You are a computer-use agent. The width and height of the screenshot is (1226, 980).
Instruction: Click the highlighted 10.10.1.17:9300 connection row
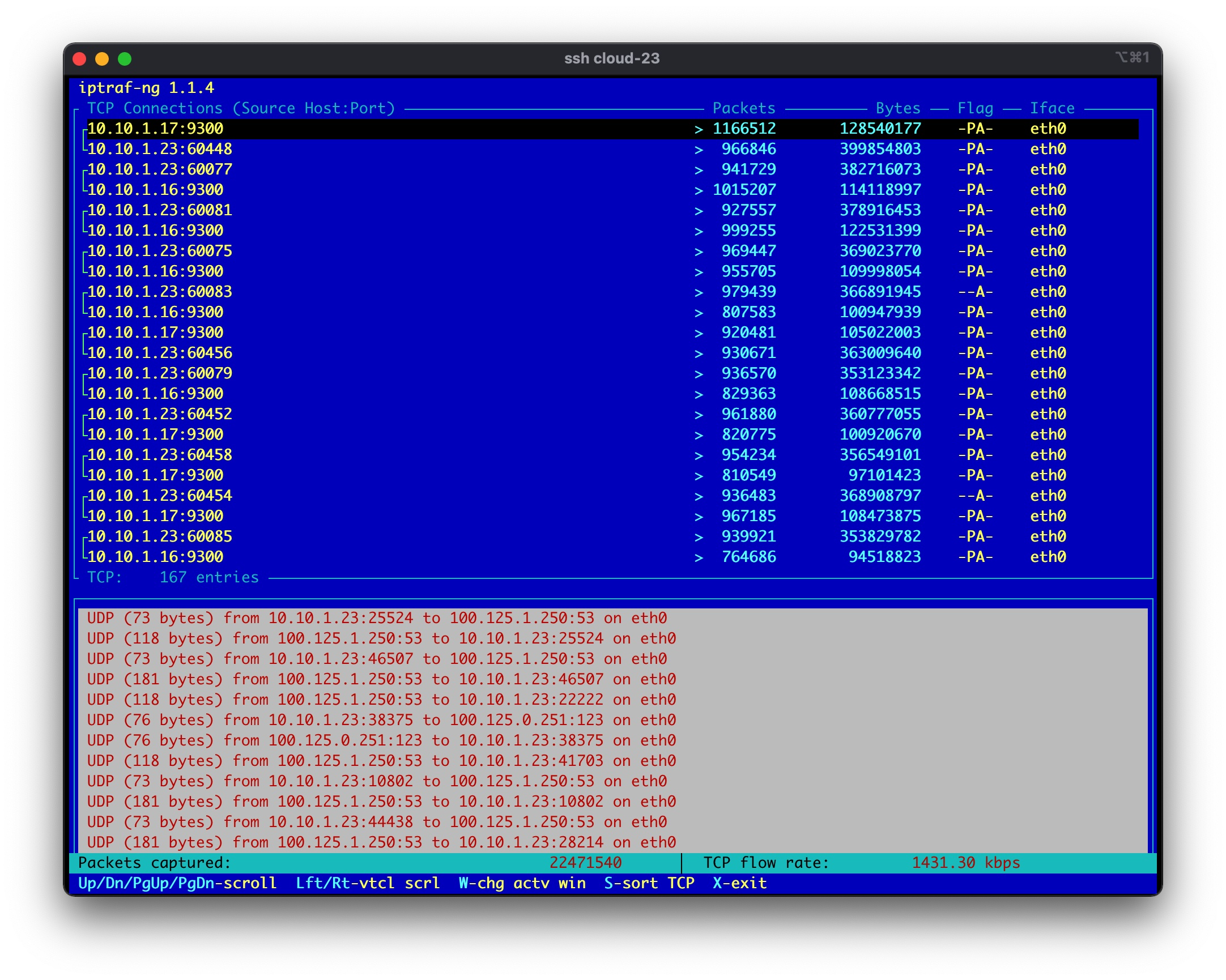[x=155, y=129]
